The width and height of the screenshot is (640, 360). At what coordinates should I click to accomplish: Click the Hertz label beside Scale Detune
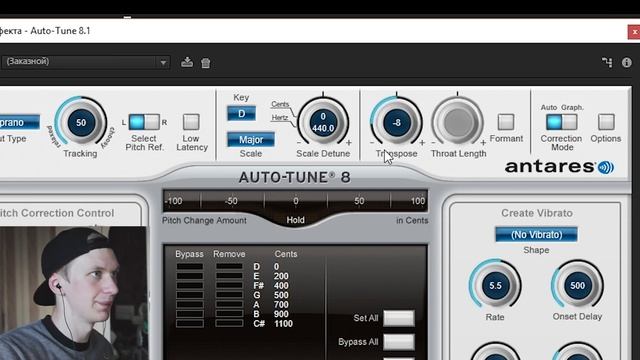pyautogui.click(x=280, y=118)
